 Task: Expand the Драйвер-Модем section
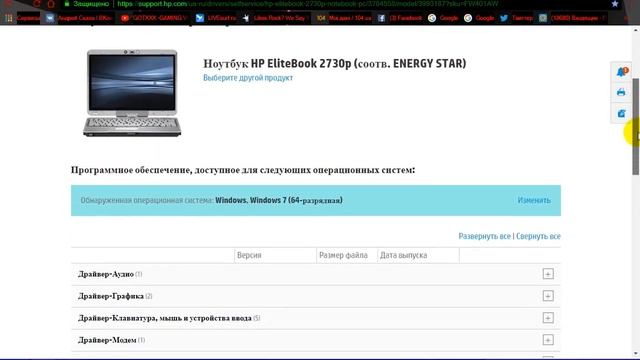[x=548, y=340]
